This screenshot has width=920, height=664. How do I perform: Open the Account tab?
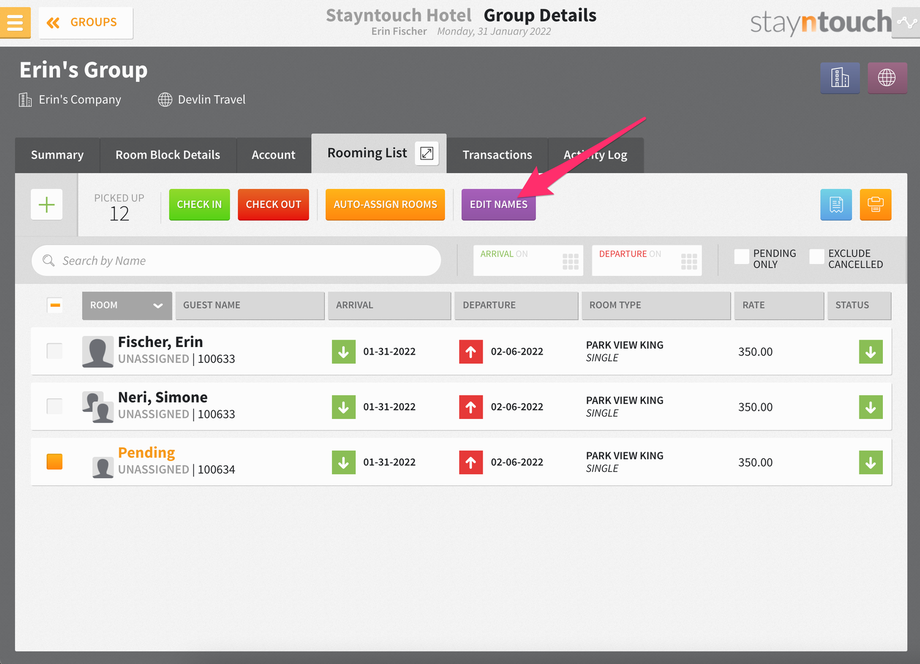tap(273, 155)
